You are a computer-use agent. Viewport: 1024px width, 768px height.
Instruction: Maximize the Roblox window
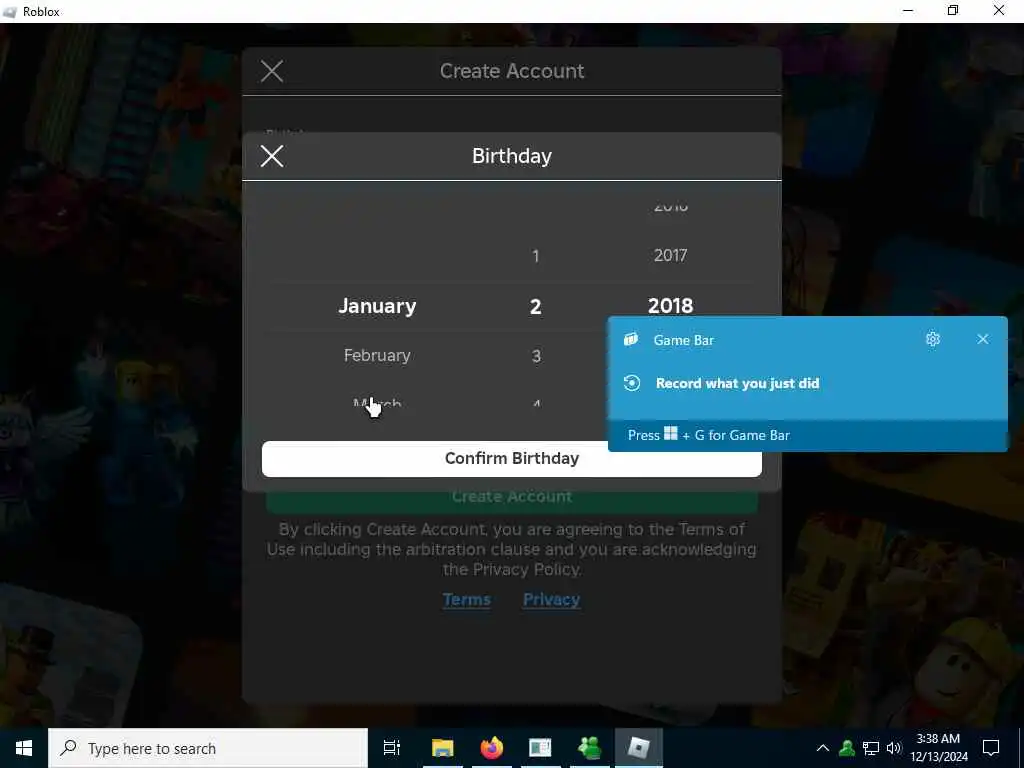pyautogui.click(x=953, y=10)
